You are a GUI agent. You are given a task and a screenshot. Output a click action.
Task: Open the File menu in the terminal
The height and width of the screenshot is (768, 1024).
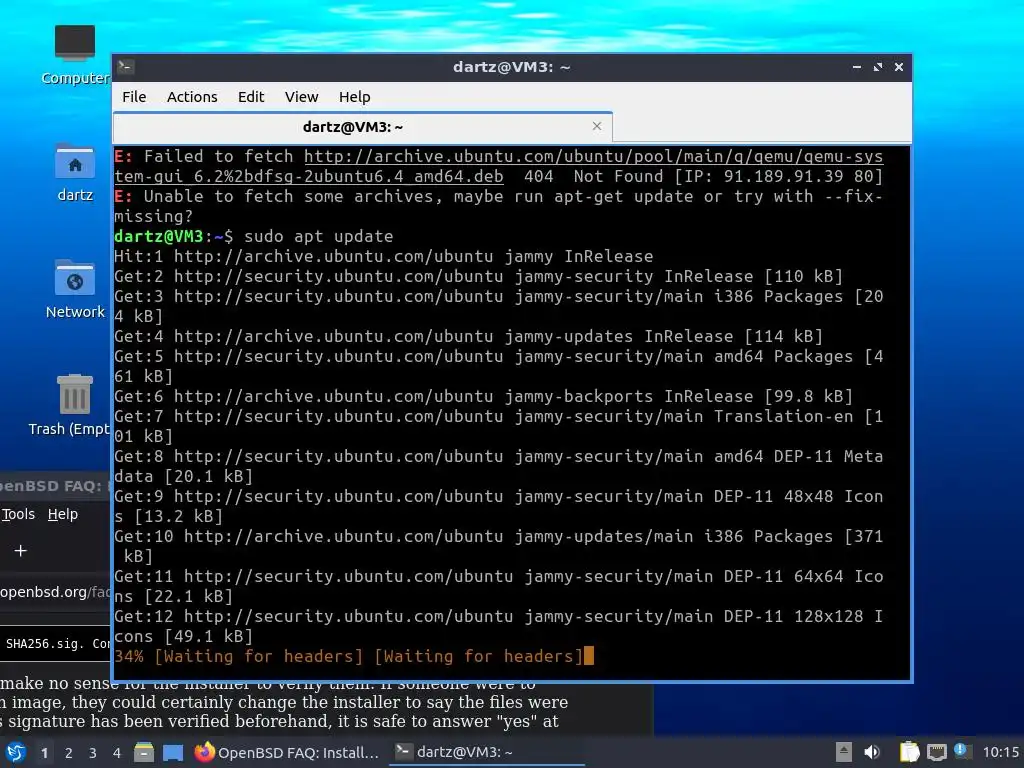point(134,97)
